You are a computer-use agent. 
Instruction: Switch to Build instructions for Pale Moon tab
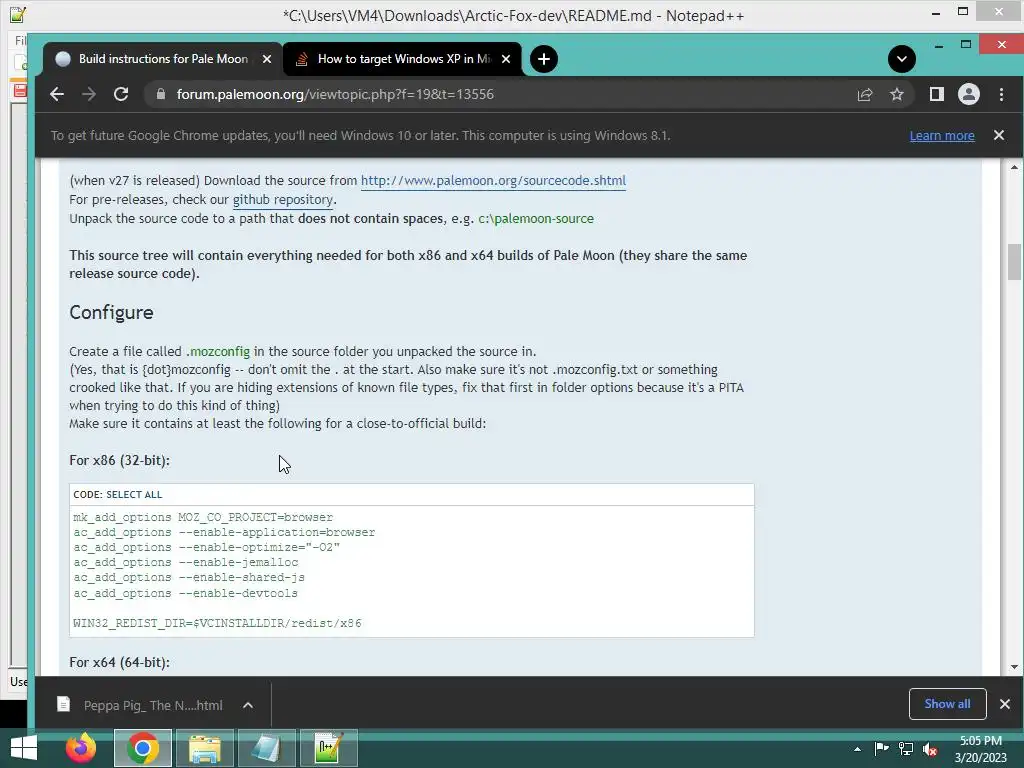pyautogui.click(x=163, y=59)
